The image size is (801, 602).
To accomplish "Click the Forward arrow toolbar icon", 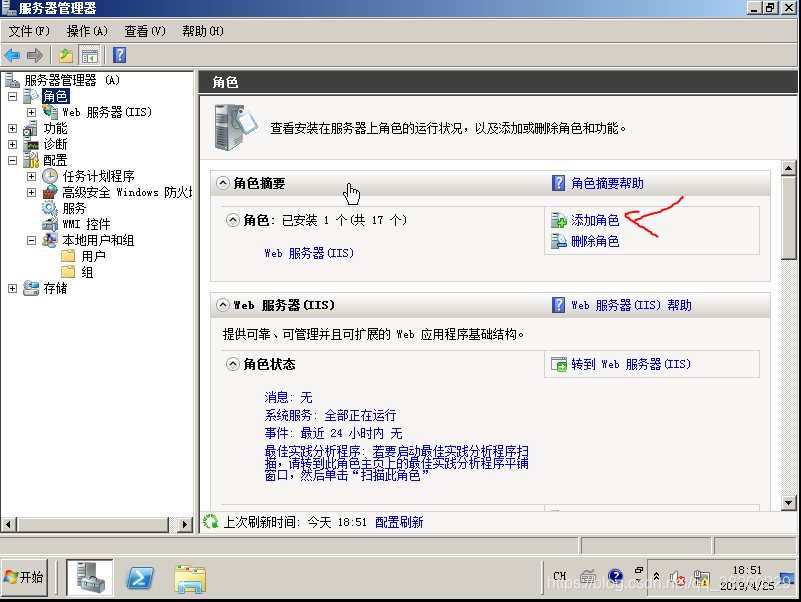I will click(x=34, y=55).
